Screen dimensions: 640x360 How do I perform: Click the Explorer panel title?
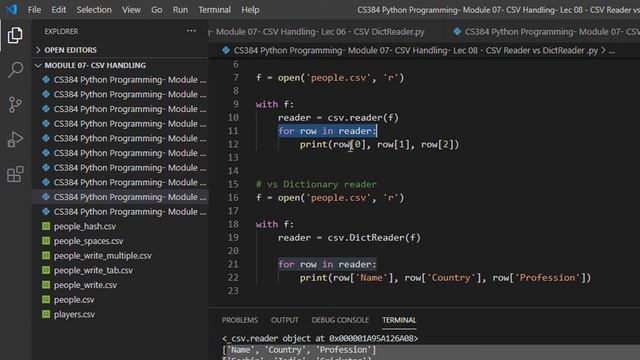61,31
